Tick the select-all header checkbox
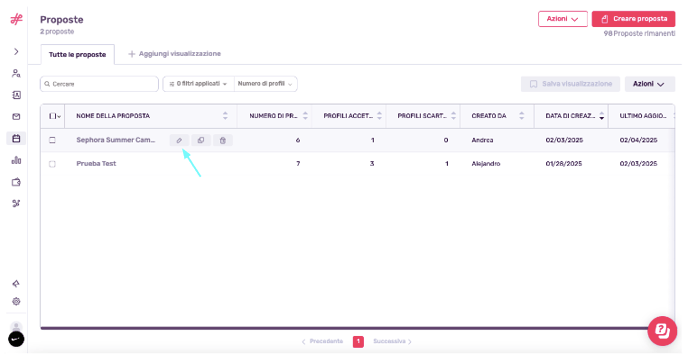 tap(52, 116)
